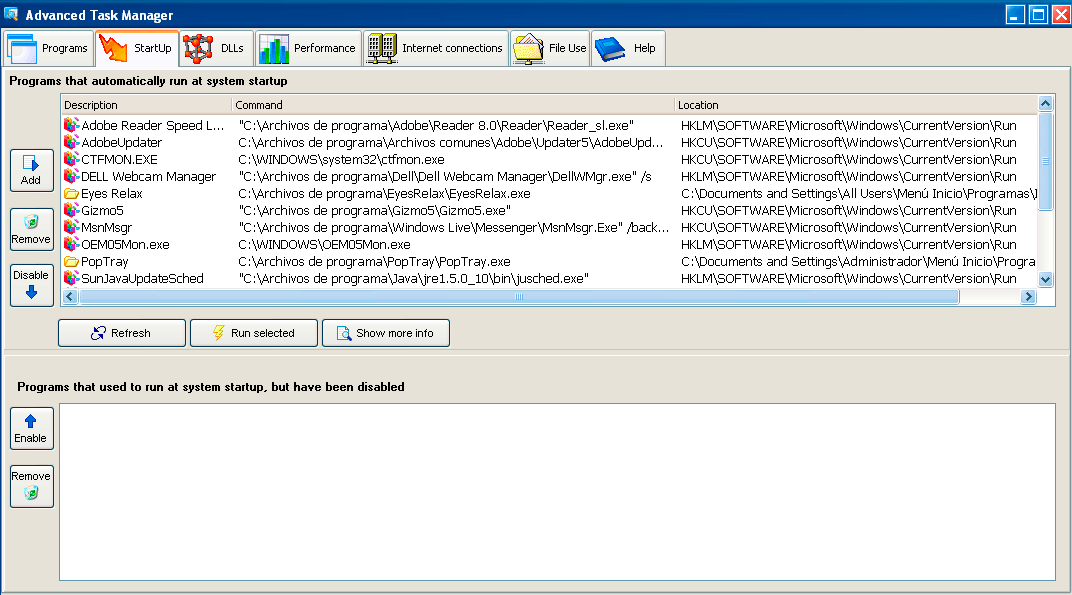Viewport: 1072px width, 595px height.
Task: Click the Location column header
Action: (856, 105)
